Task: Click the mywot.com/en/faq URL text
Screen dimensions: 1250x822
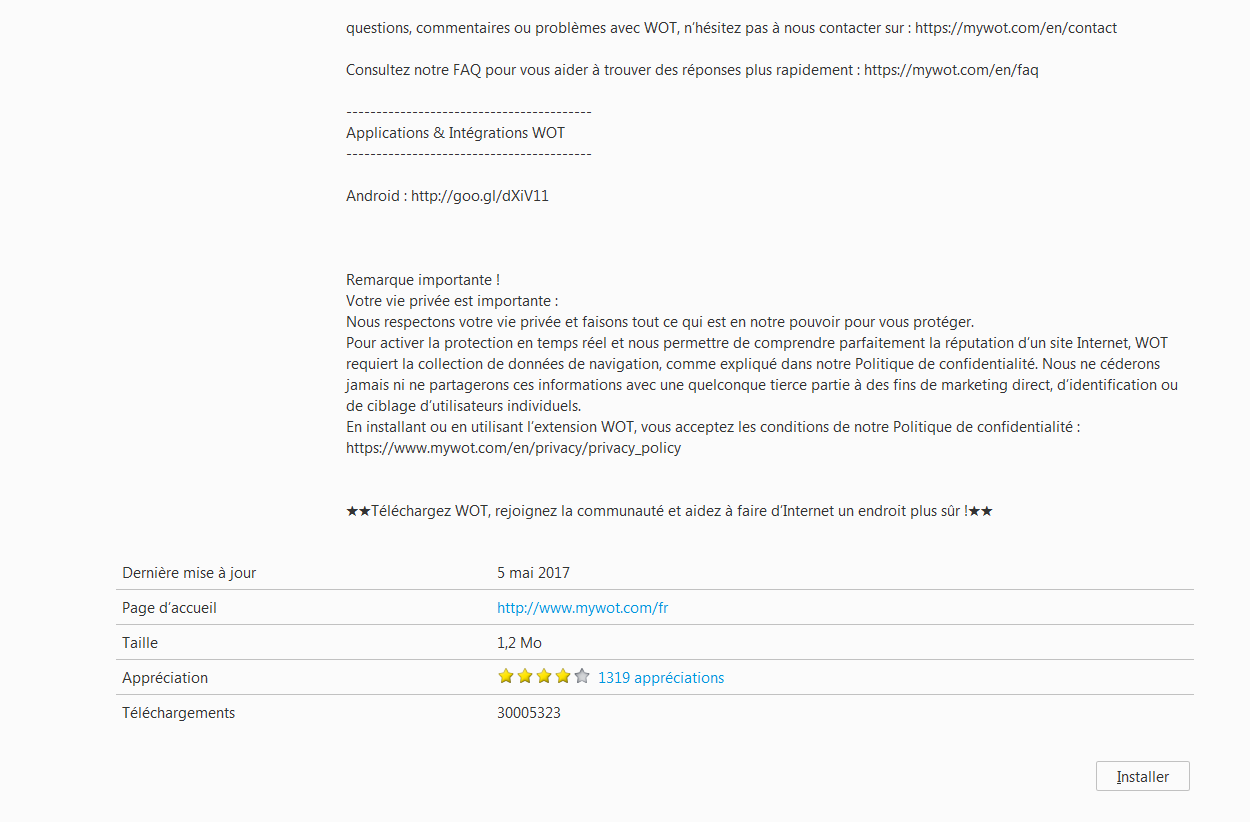Action: click(951, 70)
